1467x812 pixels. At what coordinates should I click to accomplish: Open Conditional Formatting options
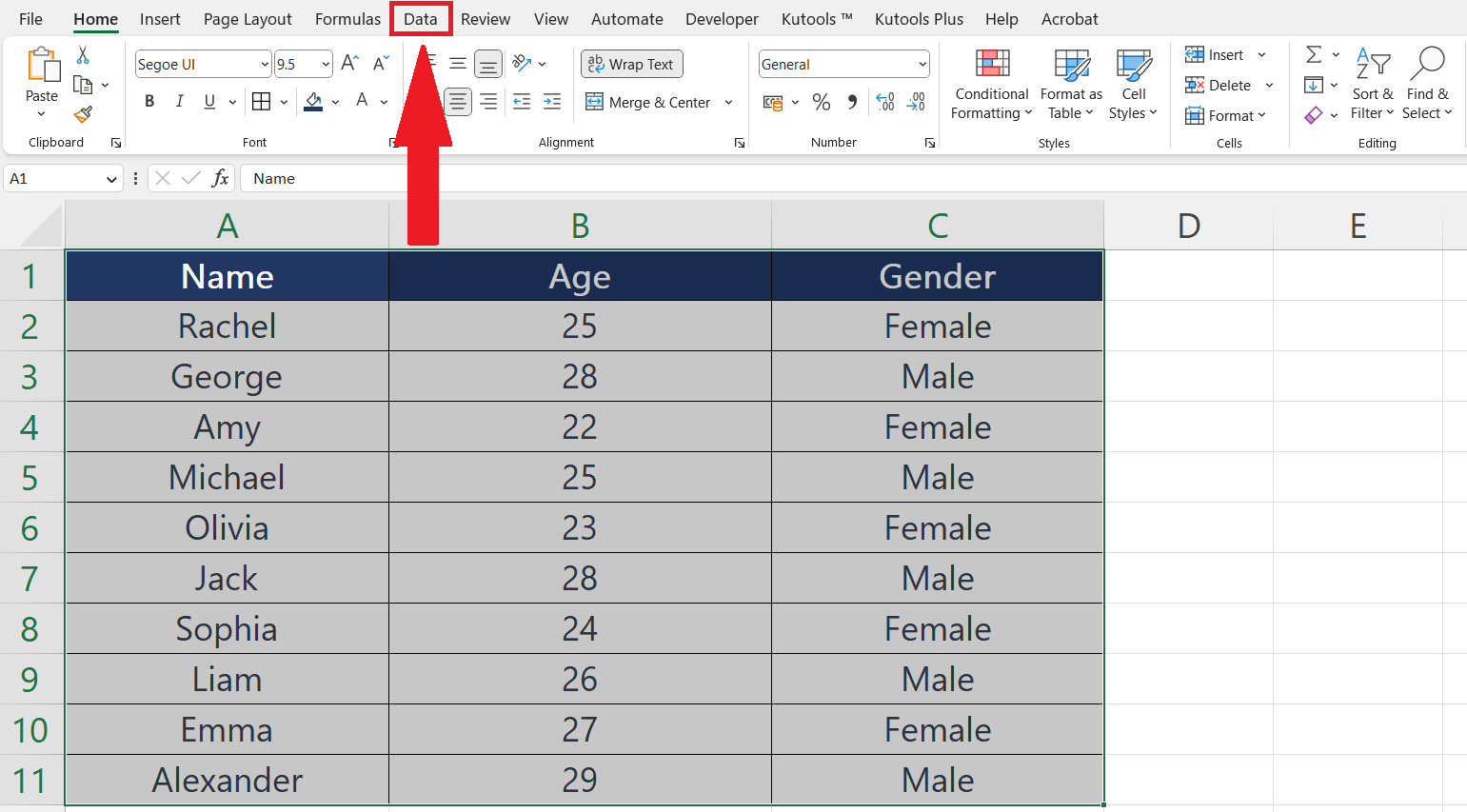[991, 84]
